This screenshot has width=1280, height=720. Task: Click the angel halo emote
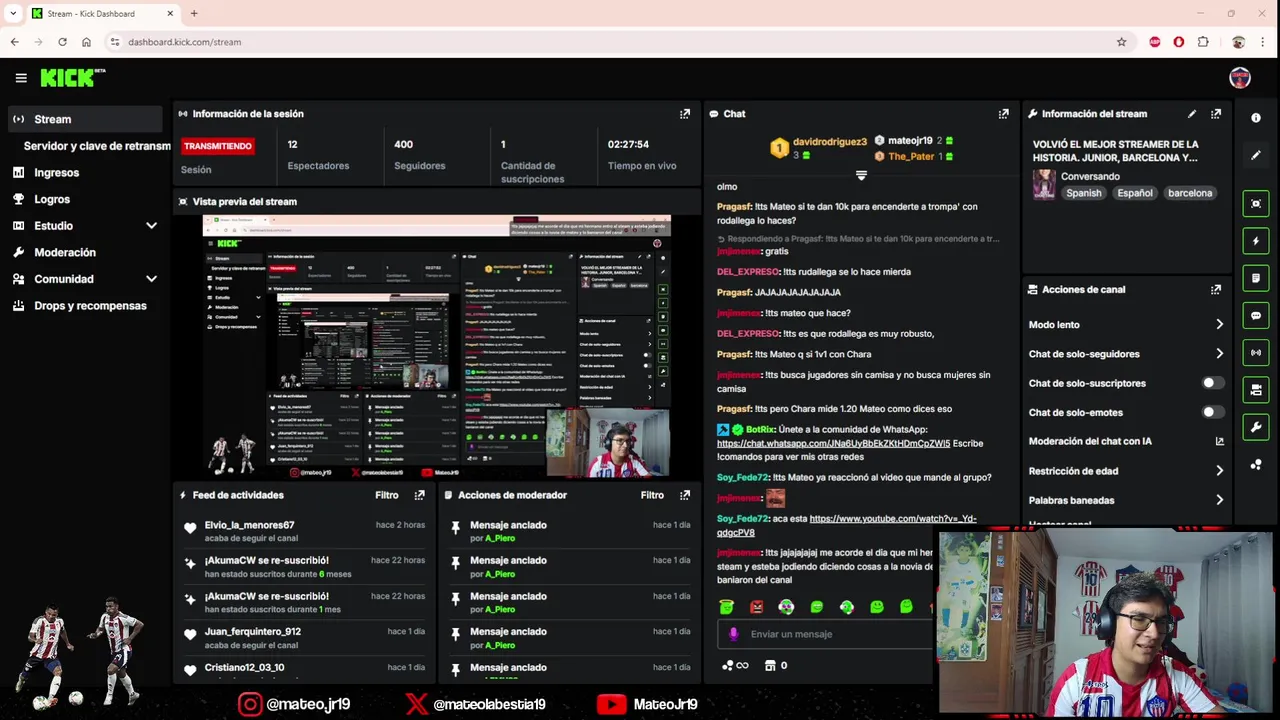click(727, 607)
